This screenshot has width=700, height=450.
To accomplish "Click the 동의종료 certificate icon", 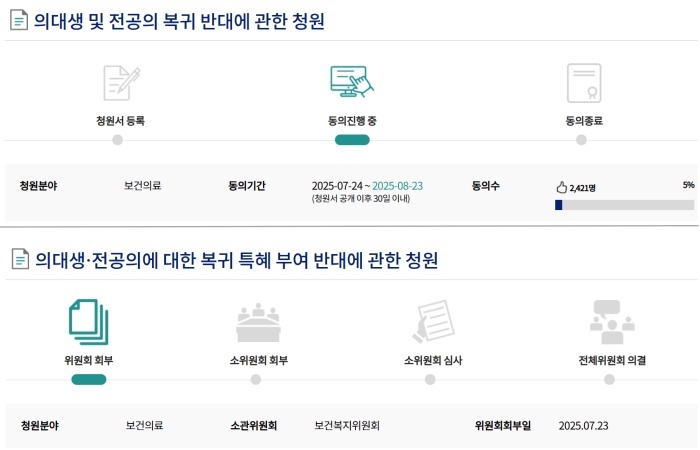I will [x=584, y=83].
